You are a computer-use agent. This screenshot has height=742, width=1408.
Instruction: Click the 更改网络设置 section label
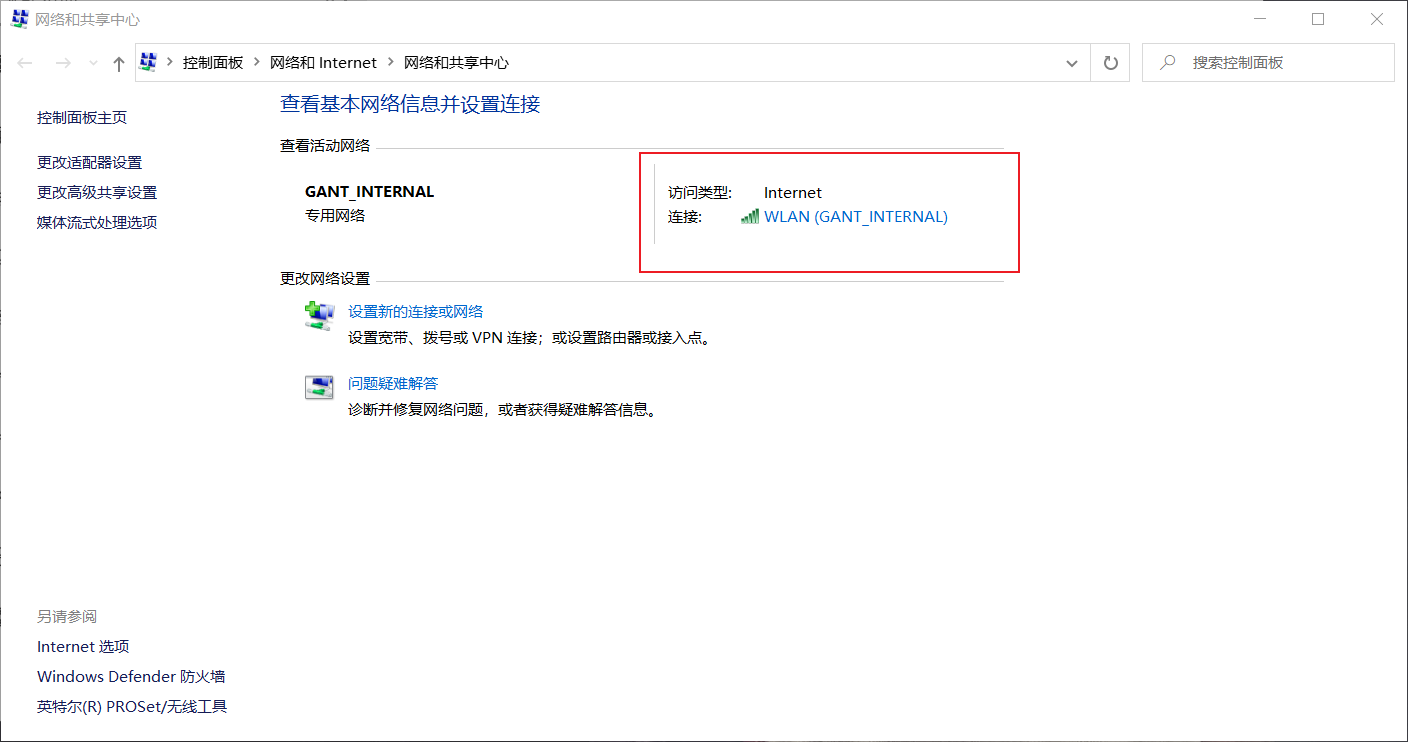[x=325, y=279]
